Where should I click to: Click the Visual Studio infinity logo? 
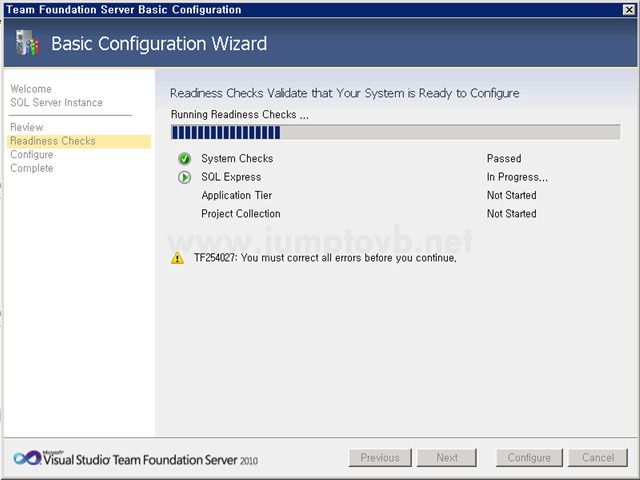pyautogui.click(x=27, y=458)
